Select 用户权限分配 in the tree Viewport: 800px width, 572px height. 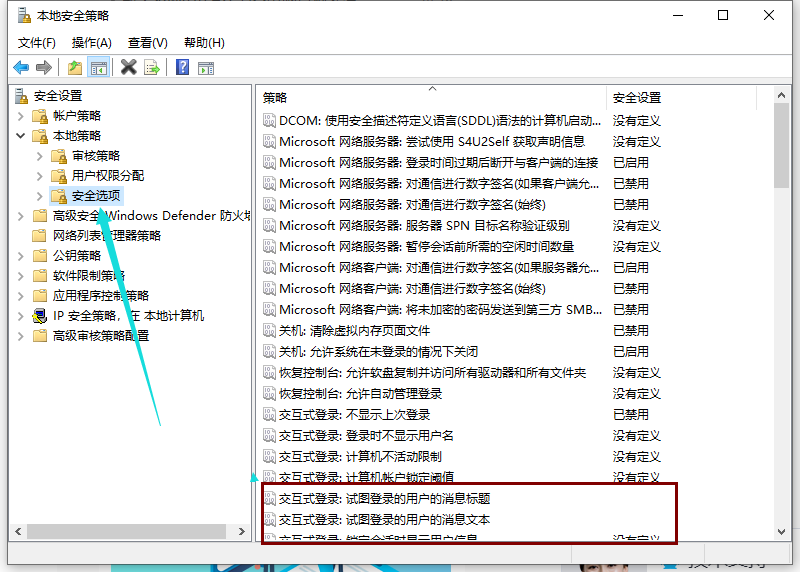click(x=108, y=176)
